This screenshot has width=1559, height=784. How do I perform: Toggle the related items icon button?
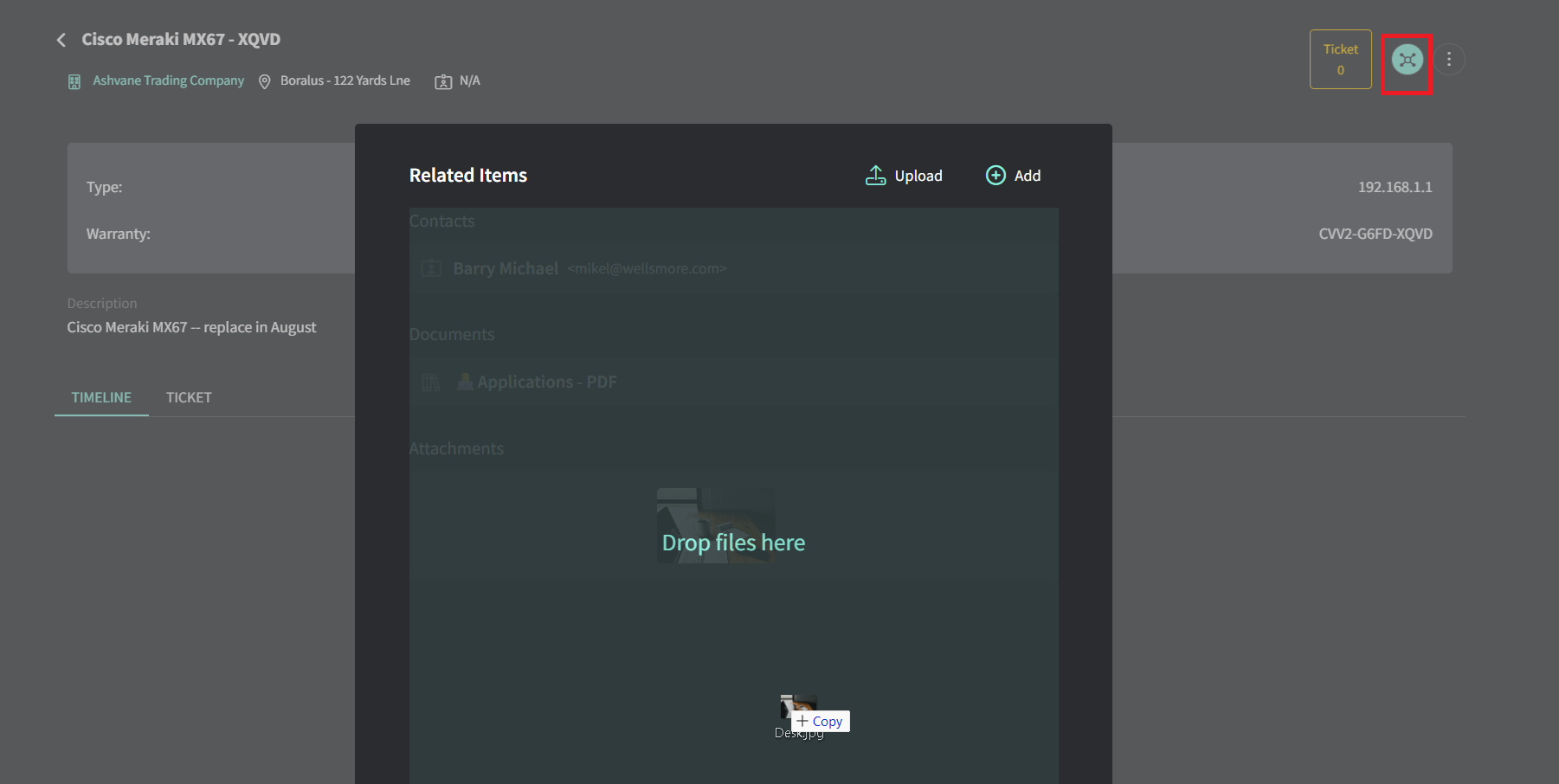click(x=1408, y=60)
